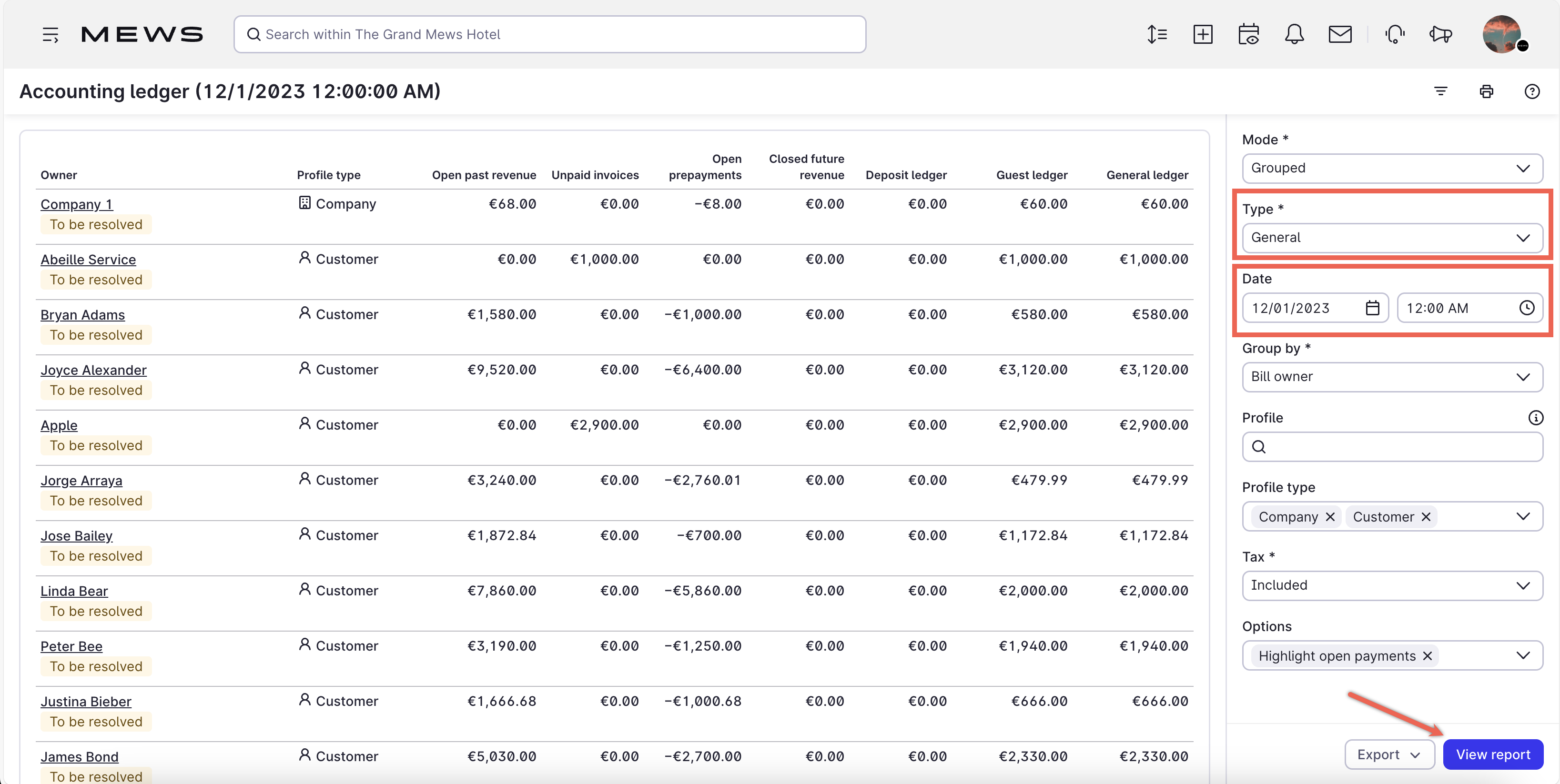Remove the Customer profile type tag
This screenshot has height=784, width=1560.
point(1426,517)
